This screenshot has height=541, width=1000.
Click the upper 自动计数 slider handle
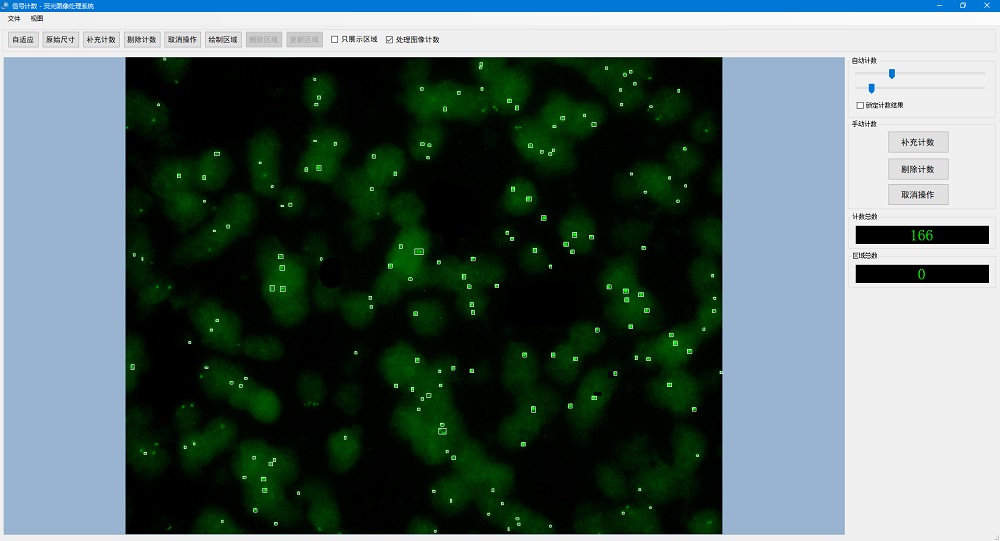(x=892, y=73)
